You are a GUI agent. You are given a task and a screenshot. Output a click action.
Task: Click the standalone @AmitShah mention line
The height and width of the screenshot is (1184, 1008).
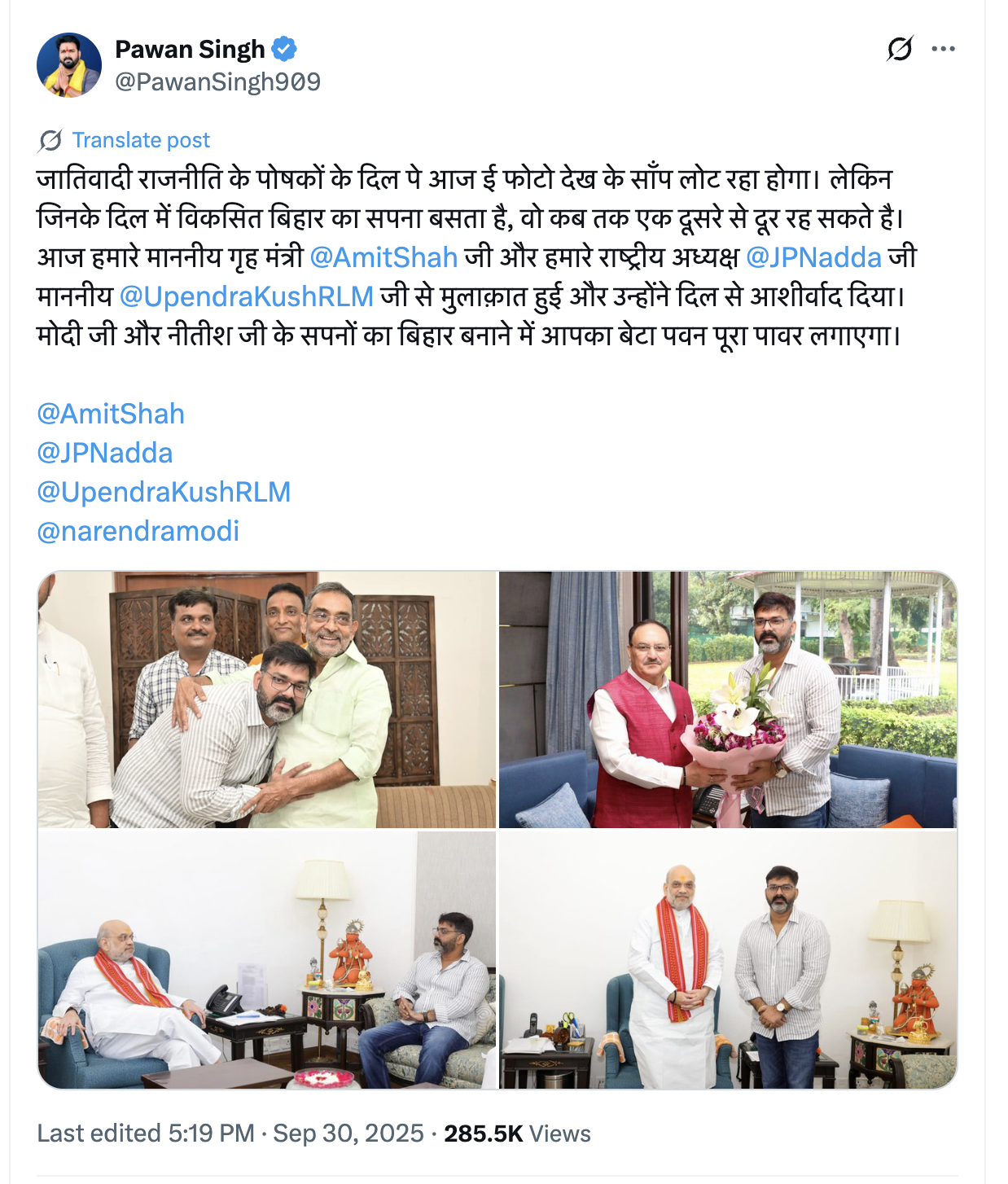click(x=111, y=414)
